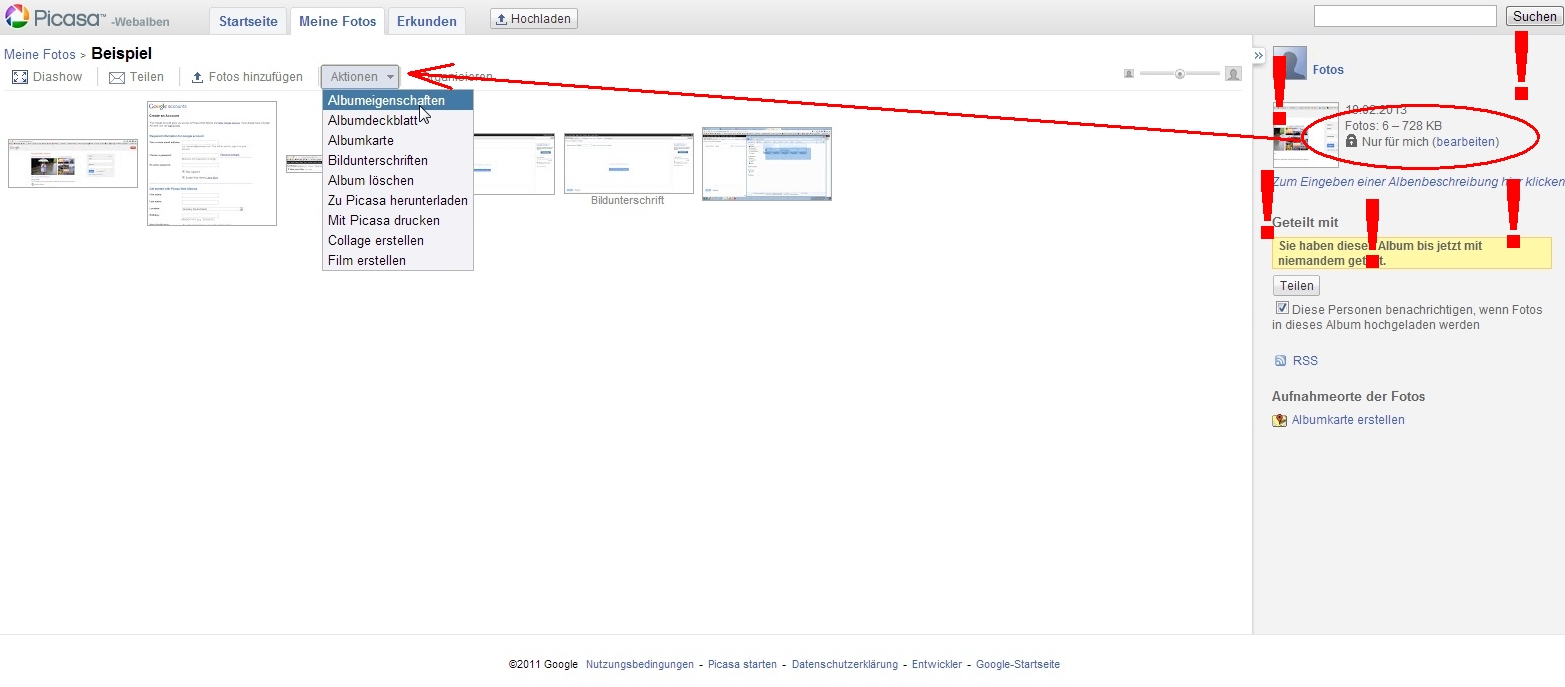Click the Teilen envelope icon in toolbar

pyautogui.click(x=117, y=77)
